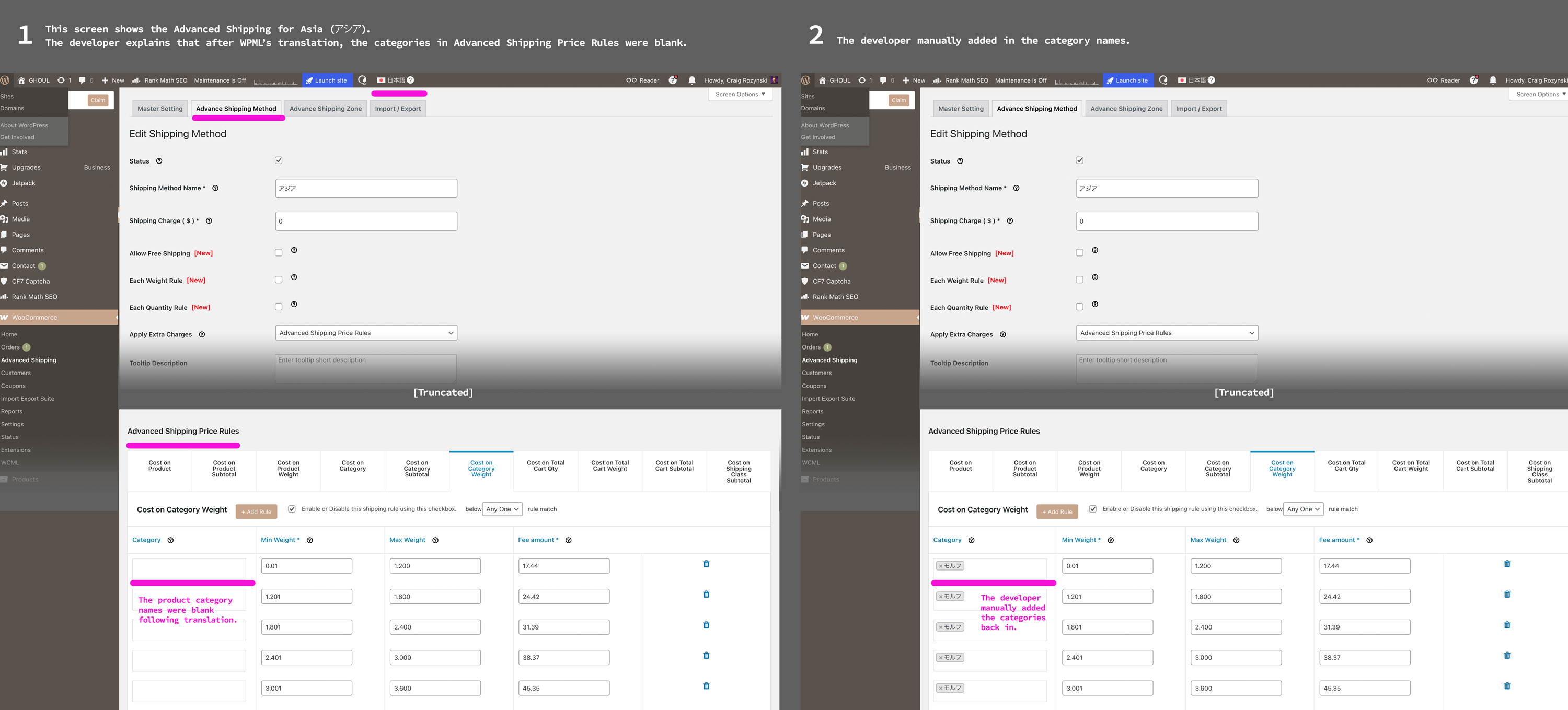Toggle enable shipping rule checkbox in left panel
Image resolution: width=1568 pixels, height=710 pixels.
click(292, 509)
